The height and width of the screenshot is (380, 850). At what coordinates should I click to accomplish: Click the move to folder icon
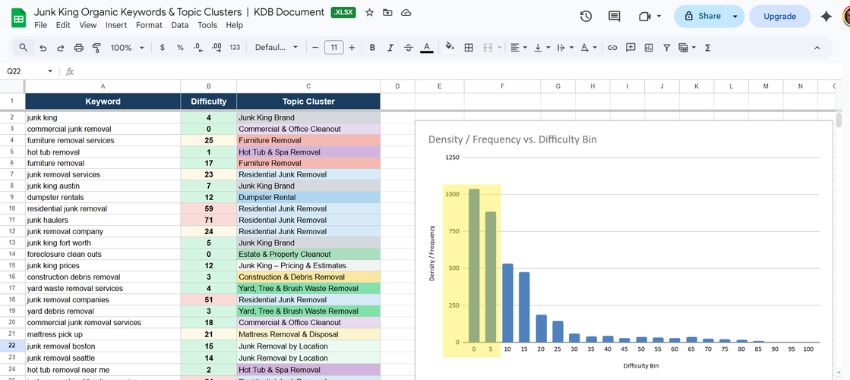pos(388,12)
